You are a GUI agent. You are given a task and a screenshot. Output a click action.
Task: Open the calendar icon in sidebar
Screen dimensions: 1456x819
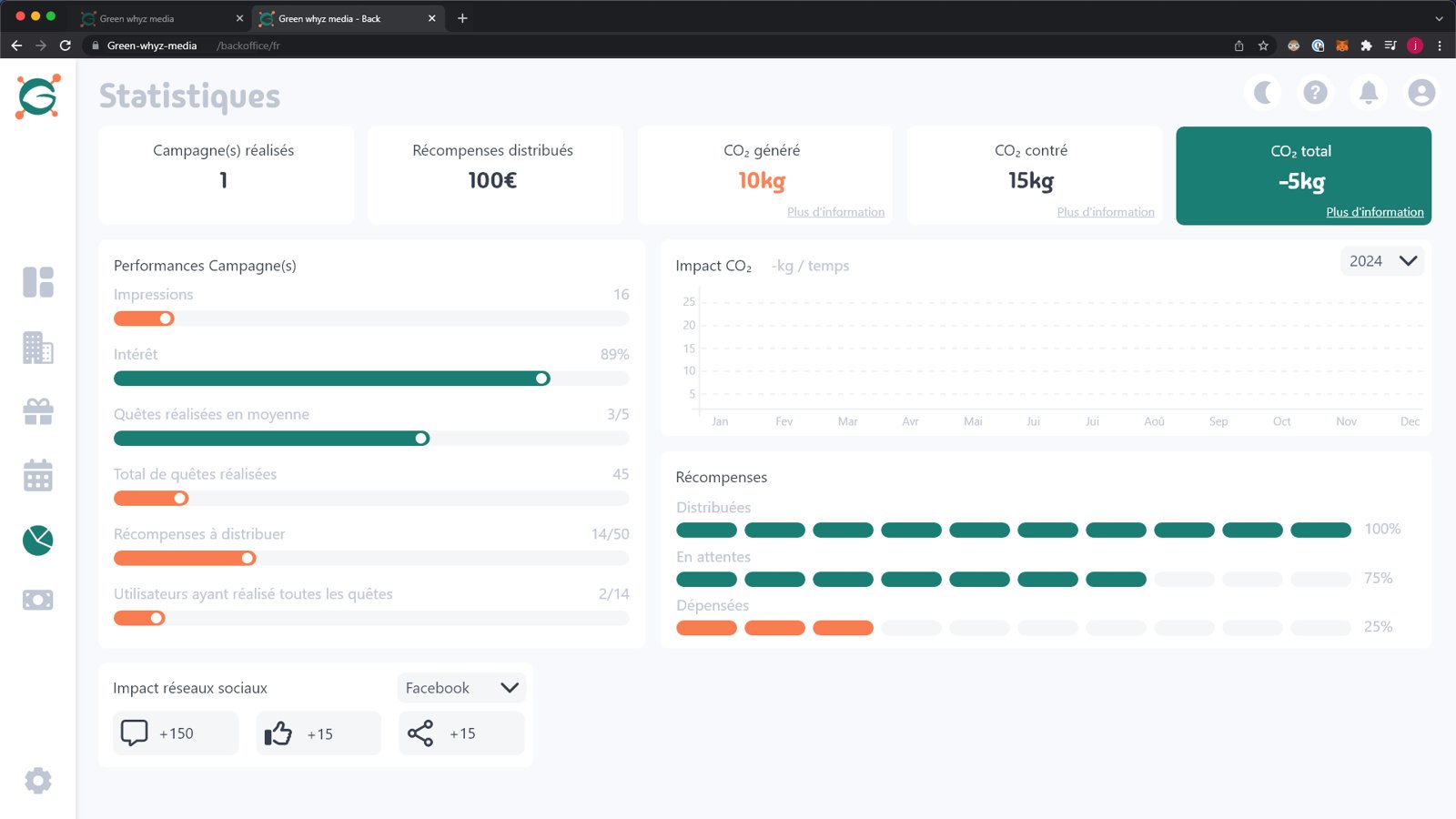pos(38,475)
